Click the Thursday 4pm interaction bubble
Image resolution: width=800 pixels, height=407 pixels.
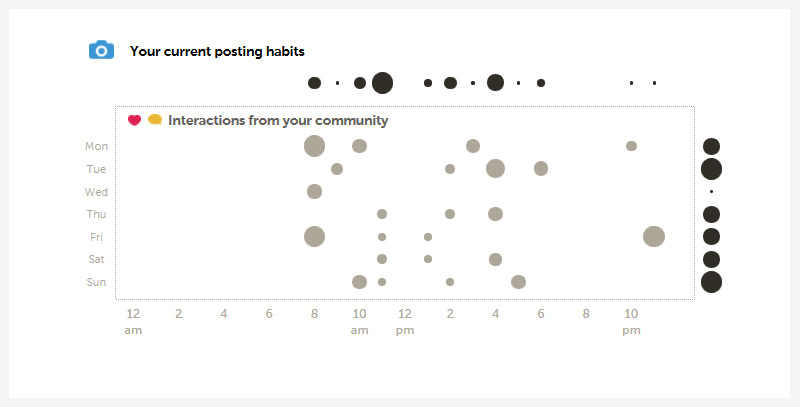pos(495,214)
